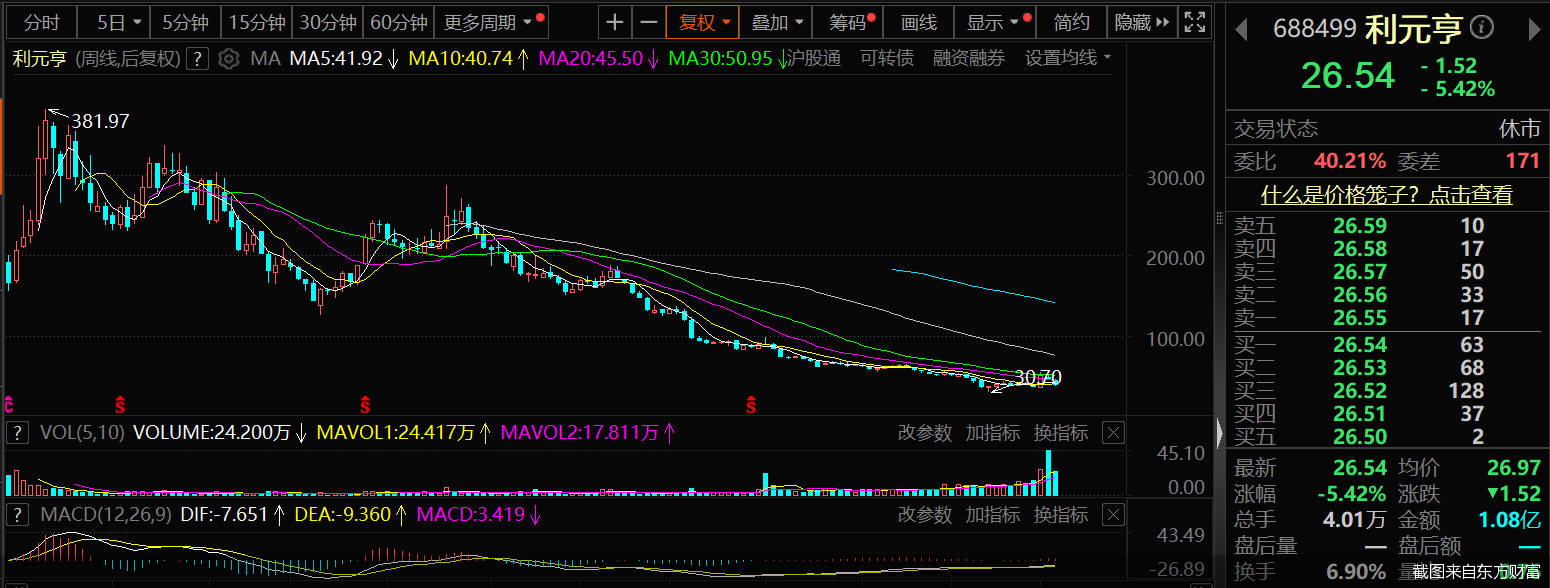Expand 更多周期 more periods menu
Image resolution: width=1550 pixels, height=588 pixels.
489,22
